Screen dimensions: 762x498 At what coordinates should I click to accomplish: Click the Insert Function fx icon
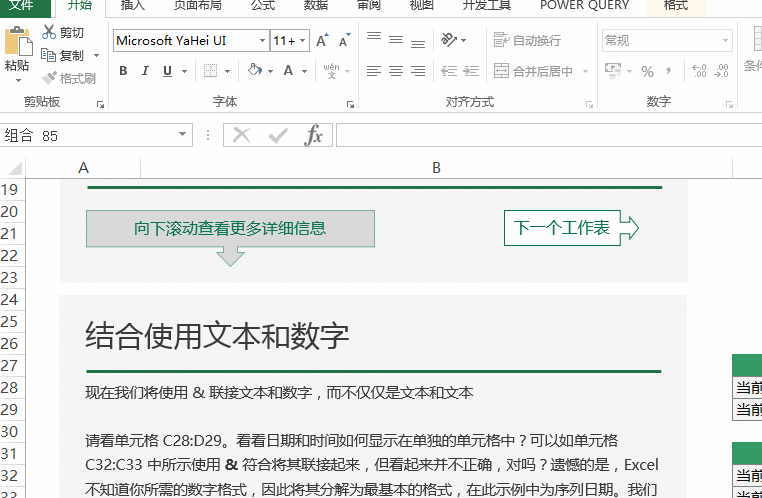pos(313,135)
